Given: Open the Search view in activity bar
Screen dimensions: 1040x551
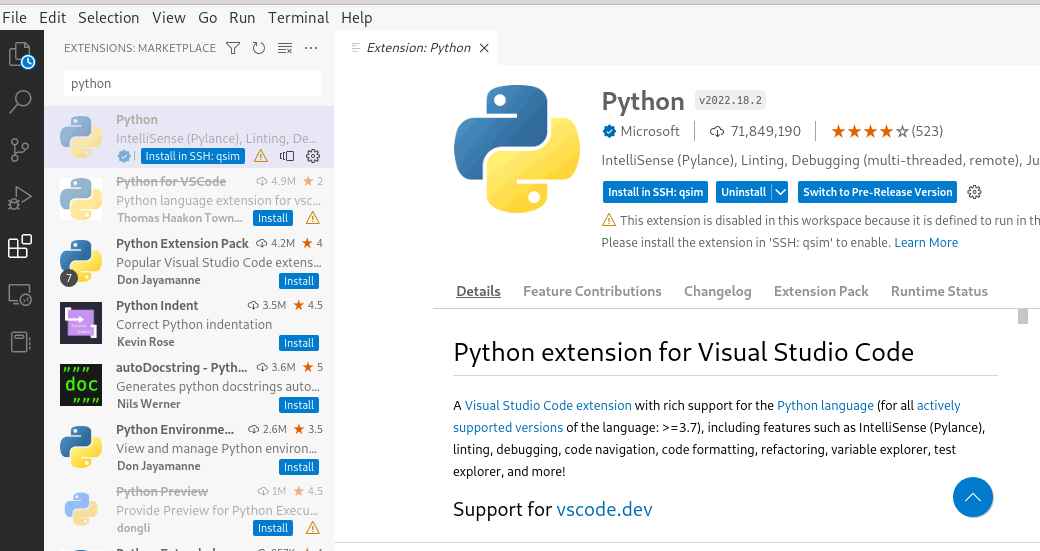Looking at the screenshot, I should pyautogui.click(x=21, y=101).
